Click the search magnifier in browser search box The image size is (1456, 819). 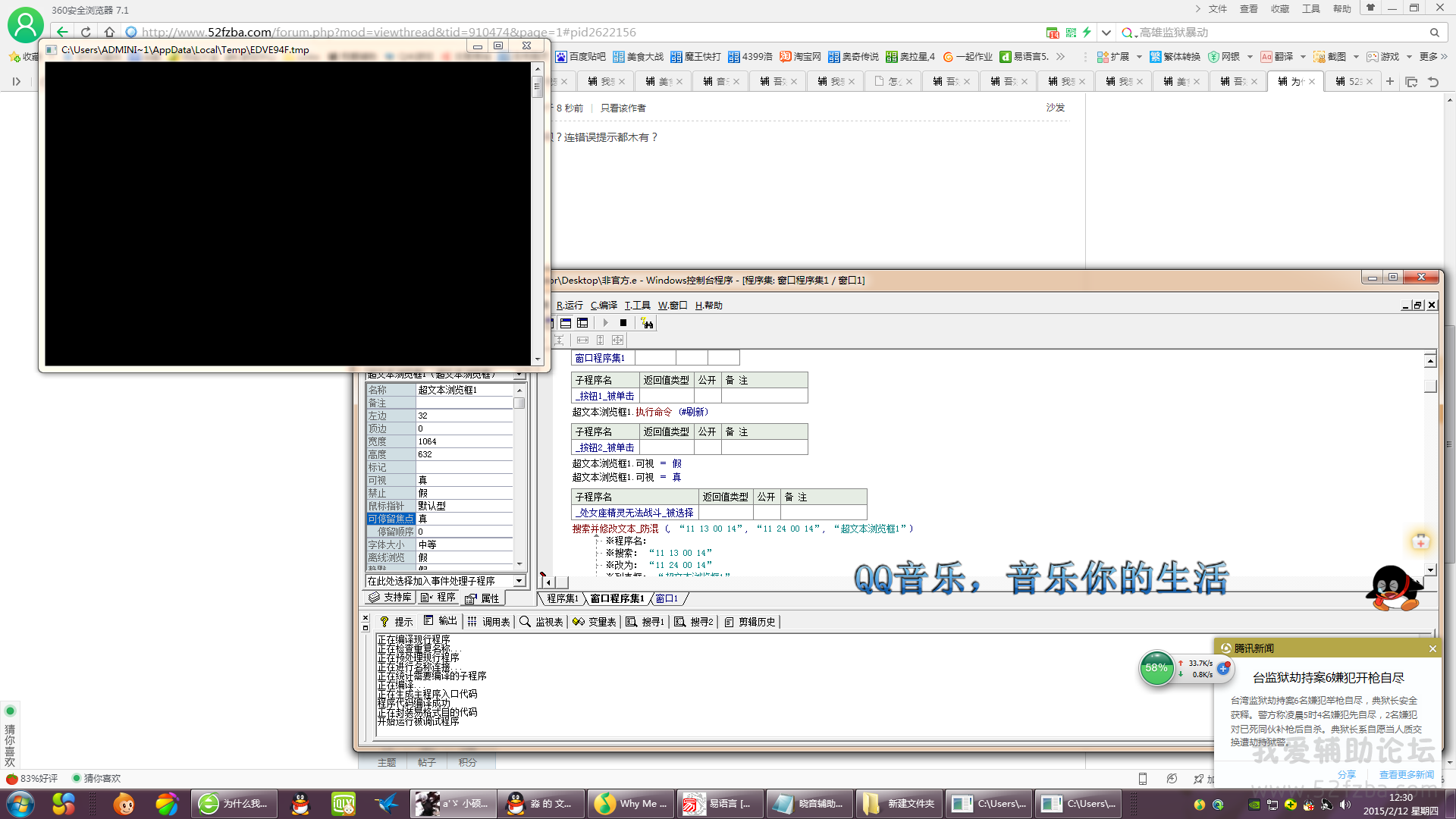pos(1434,33)
